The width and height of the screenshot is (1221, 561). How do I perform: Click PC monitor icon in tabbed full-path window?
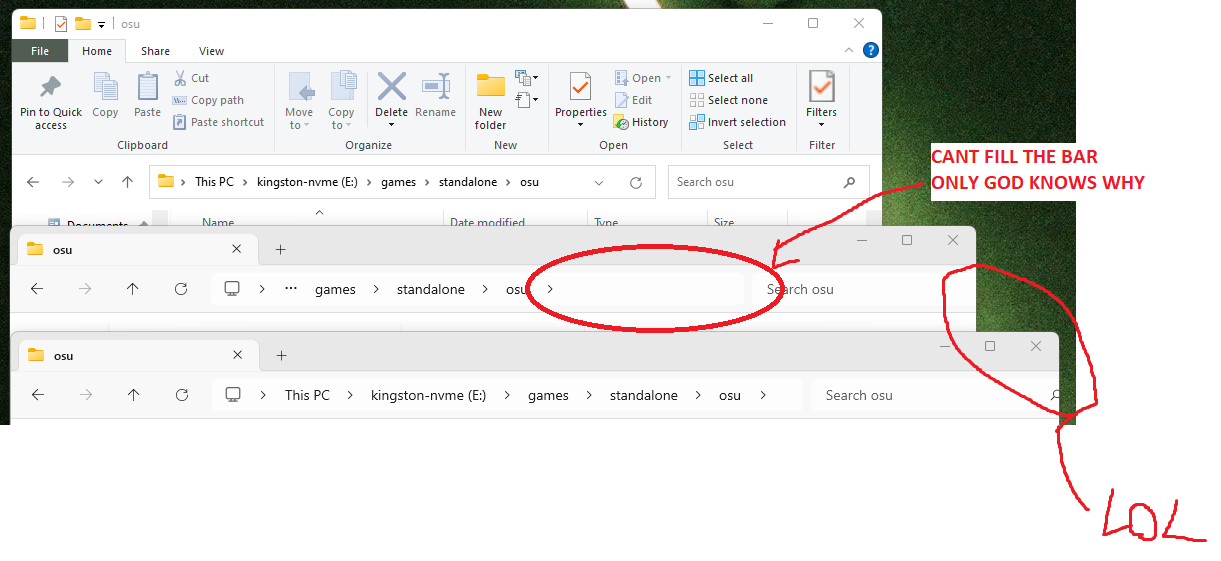coord(233,395)
